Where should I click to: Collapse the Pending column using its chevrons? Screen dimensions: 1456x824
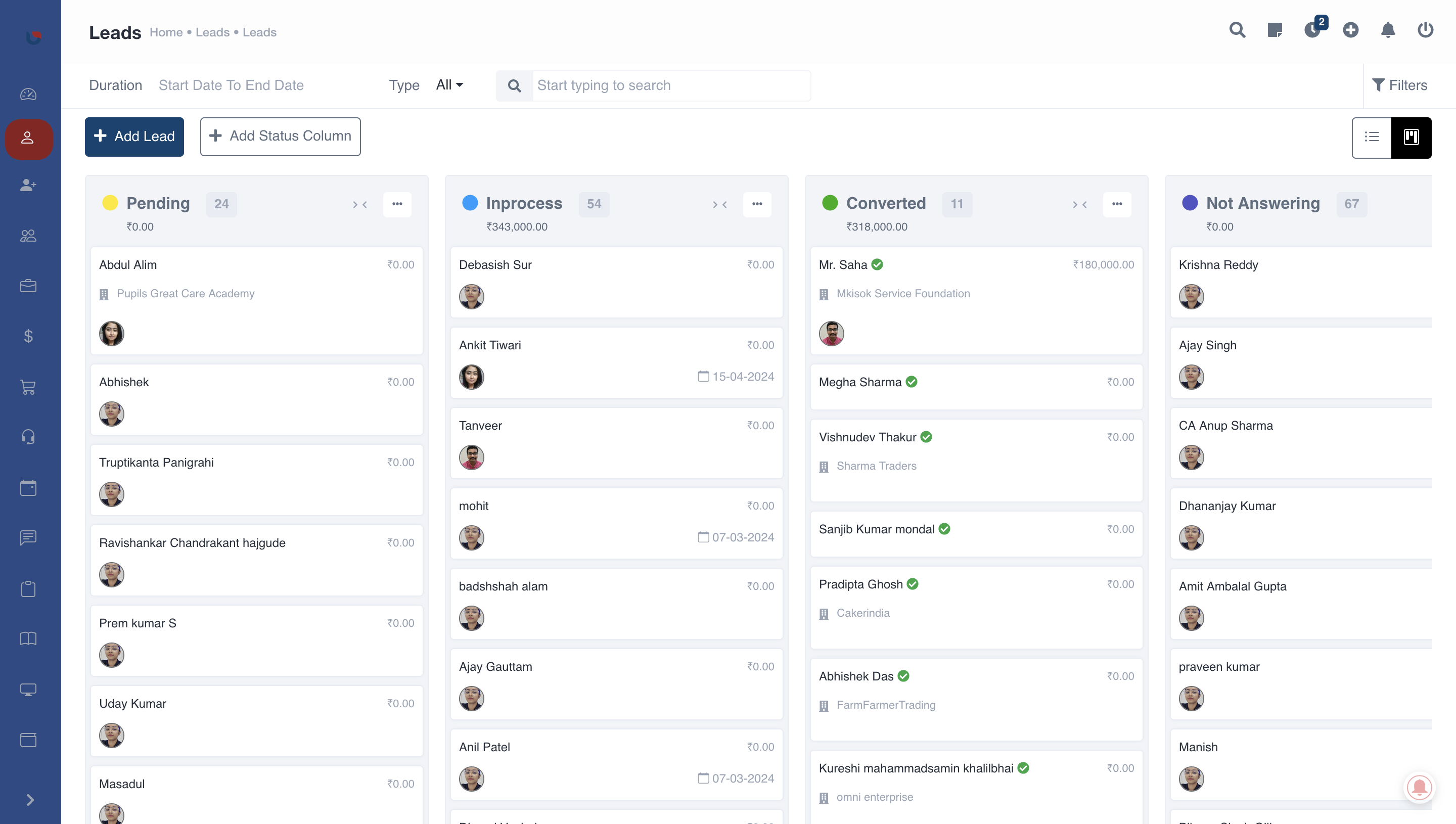coord(359,204)
